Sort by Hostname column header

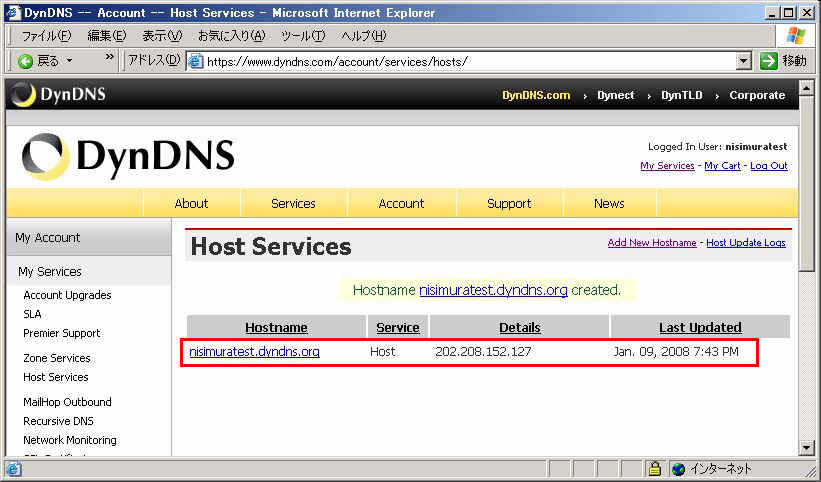276,328
